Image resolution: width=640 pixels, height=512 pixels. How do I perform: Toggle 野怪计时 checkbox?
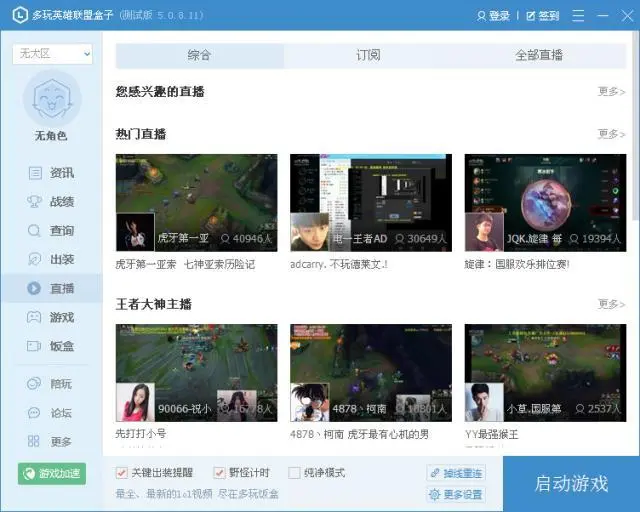click(219, 473)
